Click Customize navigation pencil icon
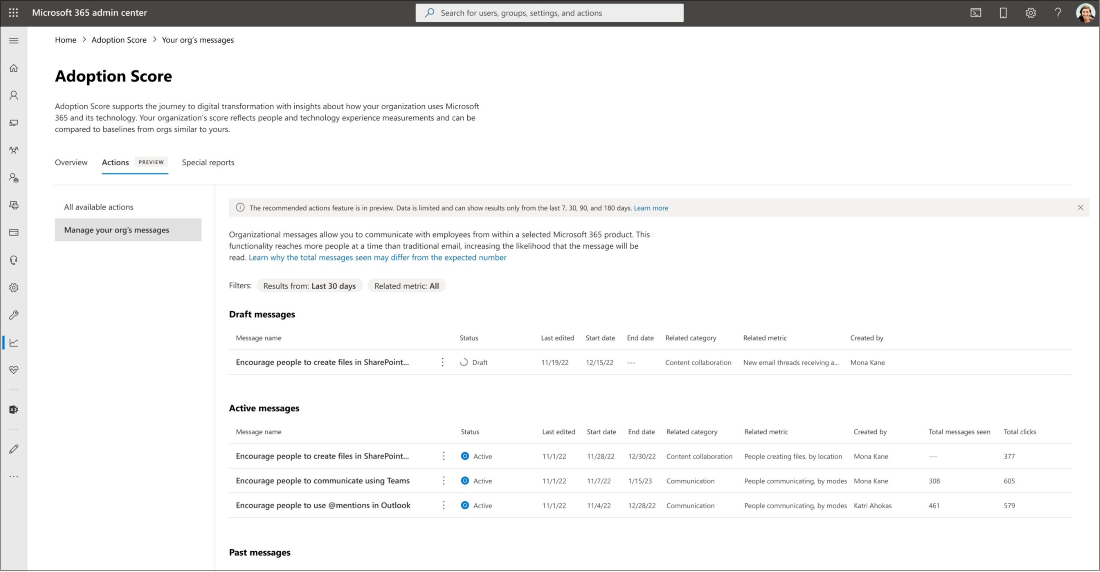The width and height of the screenshot is (1100, 572). [13, 449]
